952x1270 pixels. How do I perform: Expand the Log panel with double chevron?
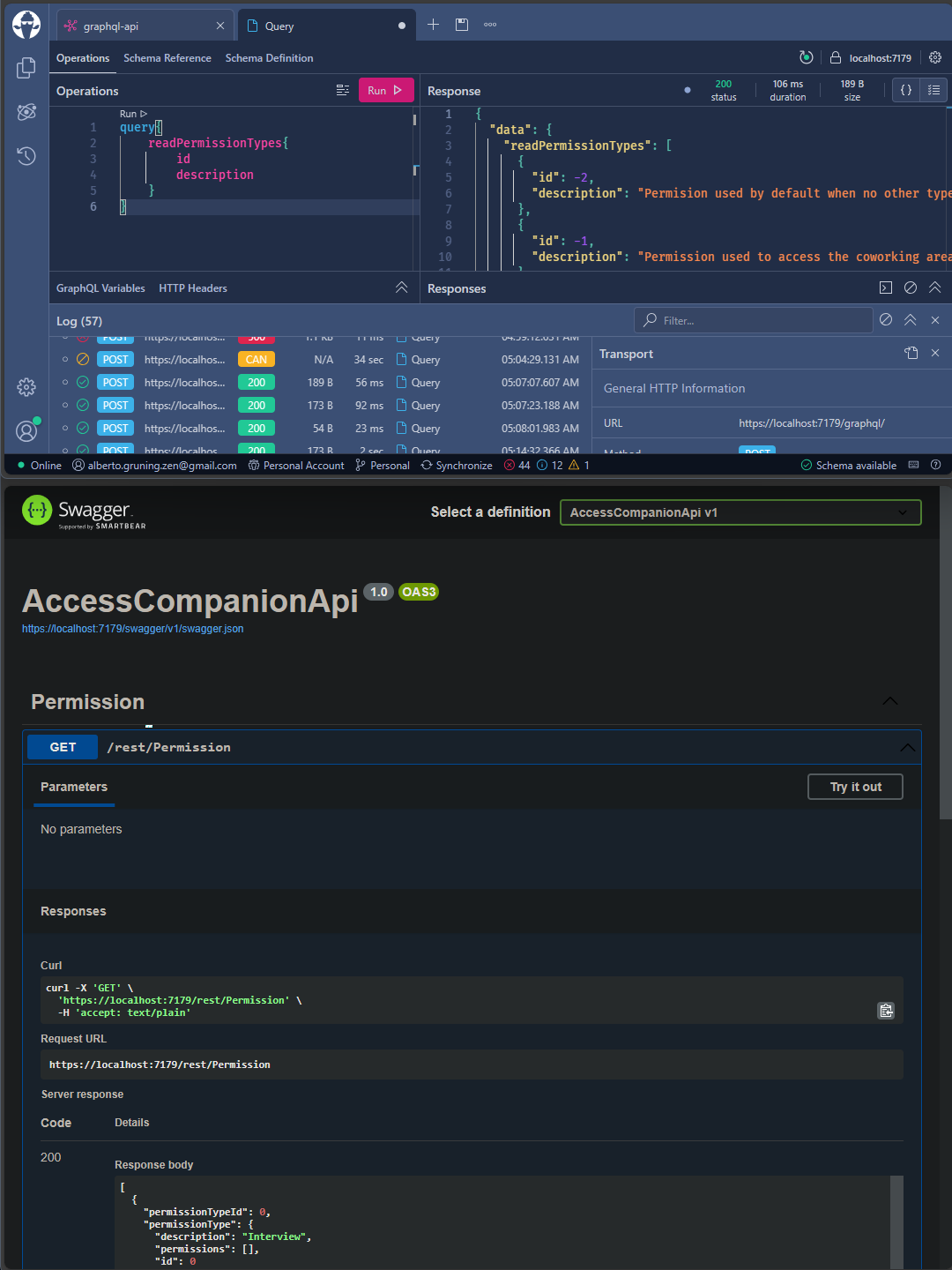[911, 320]
